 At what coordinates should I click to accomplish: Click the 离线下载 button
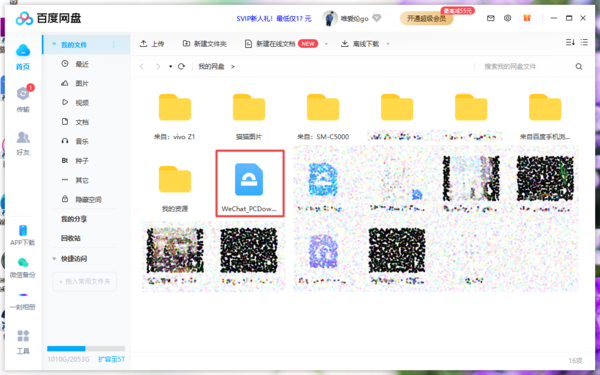360,44
